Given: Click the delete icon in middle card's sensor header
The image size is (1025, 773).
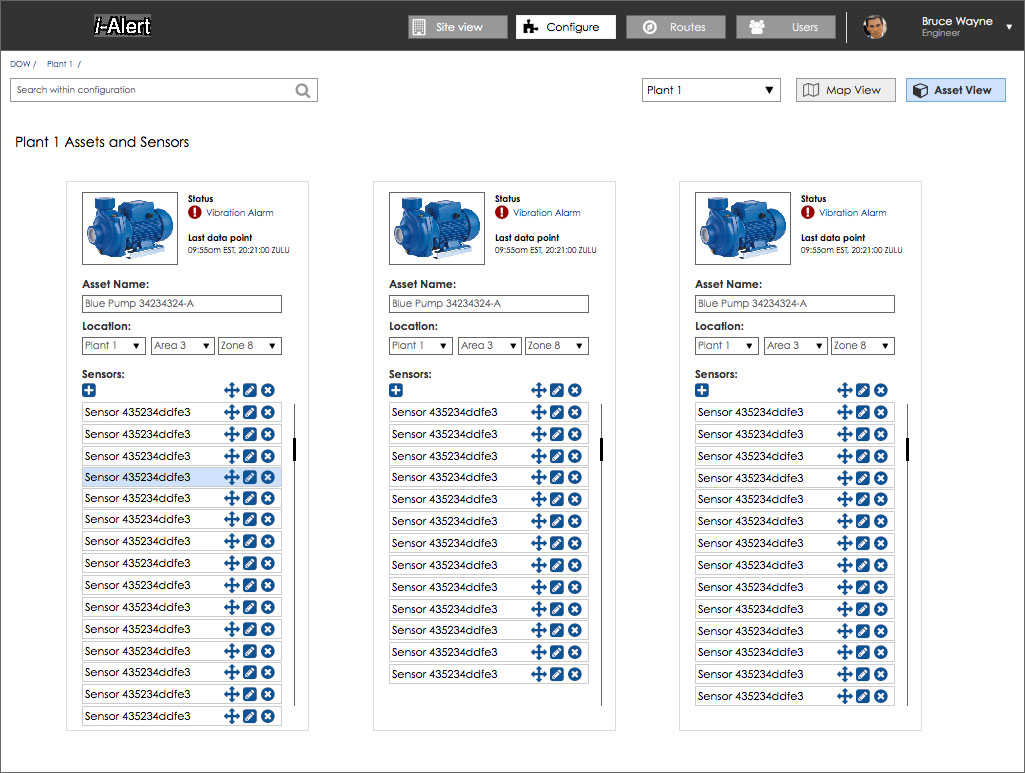Looking at the screenshot, I should click(x=575, y=391).
